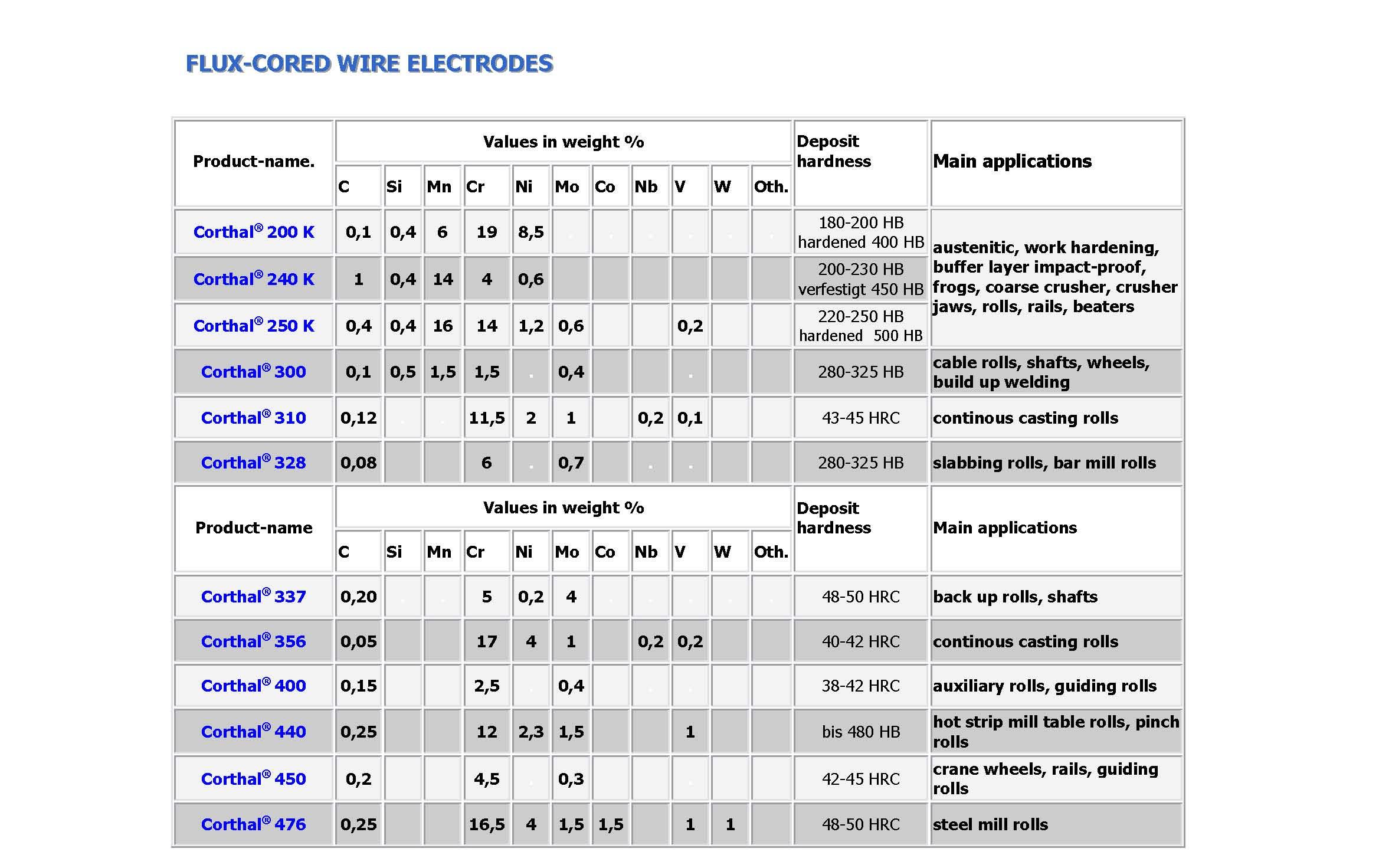Click the Co value 1,5 for Corthal 476
Screen dimensions: 1379x868
click(x=611, y=824)
